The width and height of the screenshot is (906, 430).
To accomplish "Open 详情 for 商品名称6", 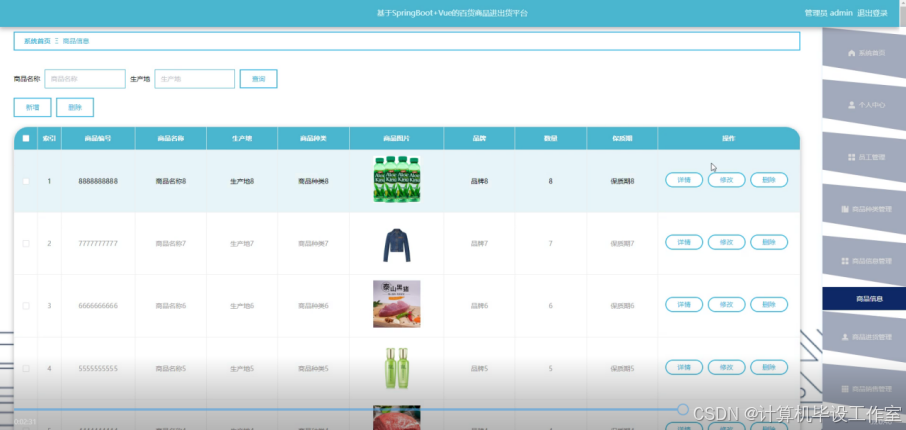I will [x=684, y=305].
